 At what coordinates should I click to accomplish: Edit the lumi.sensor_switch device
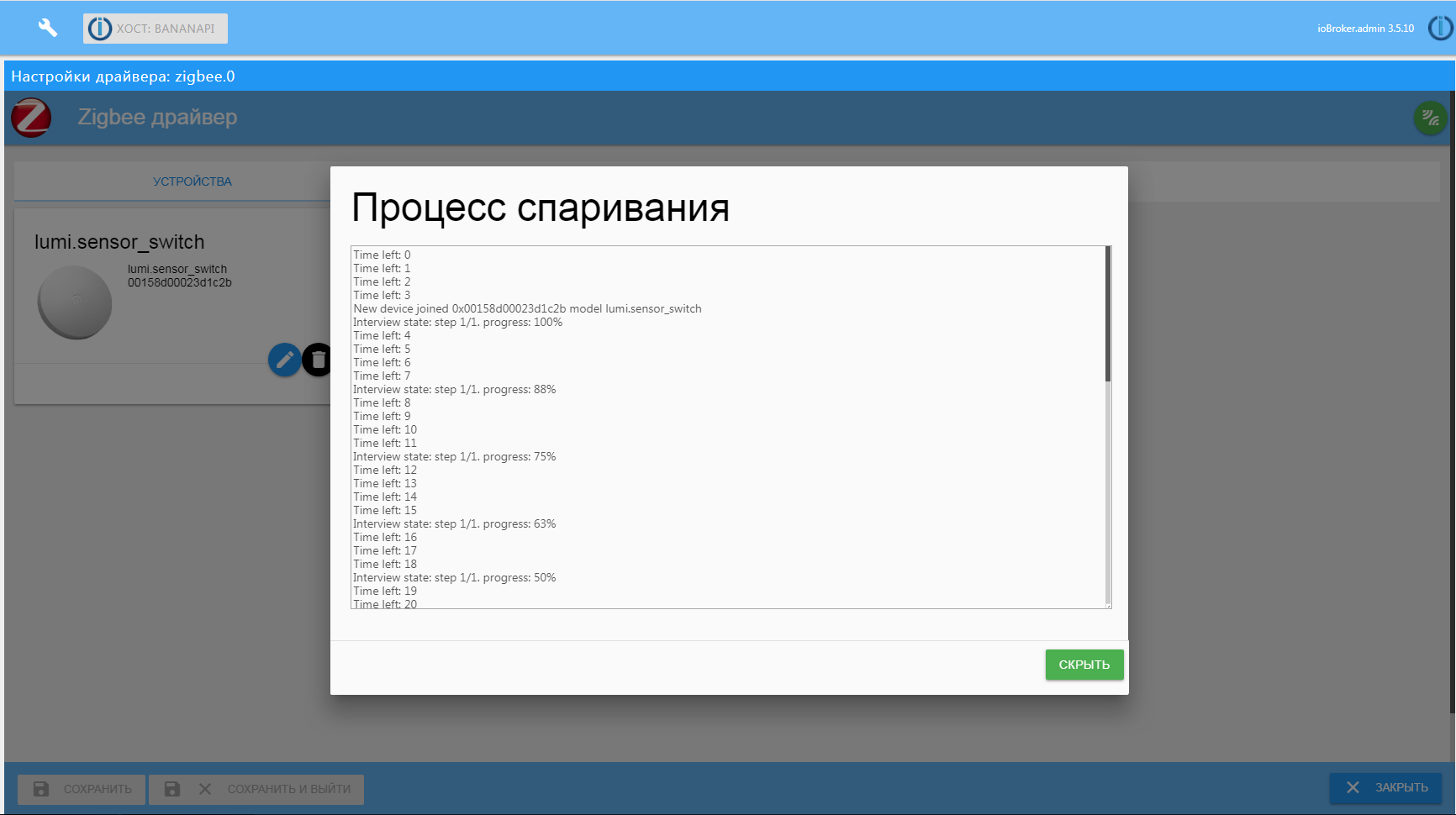(285, 360)
